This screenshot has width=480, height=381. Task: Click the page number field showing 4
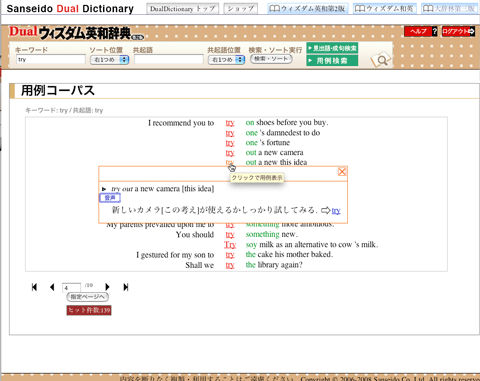pos(71,288)
